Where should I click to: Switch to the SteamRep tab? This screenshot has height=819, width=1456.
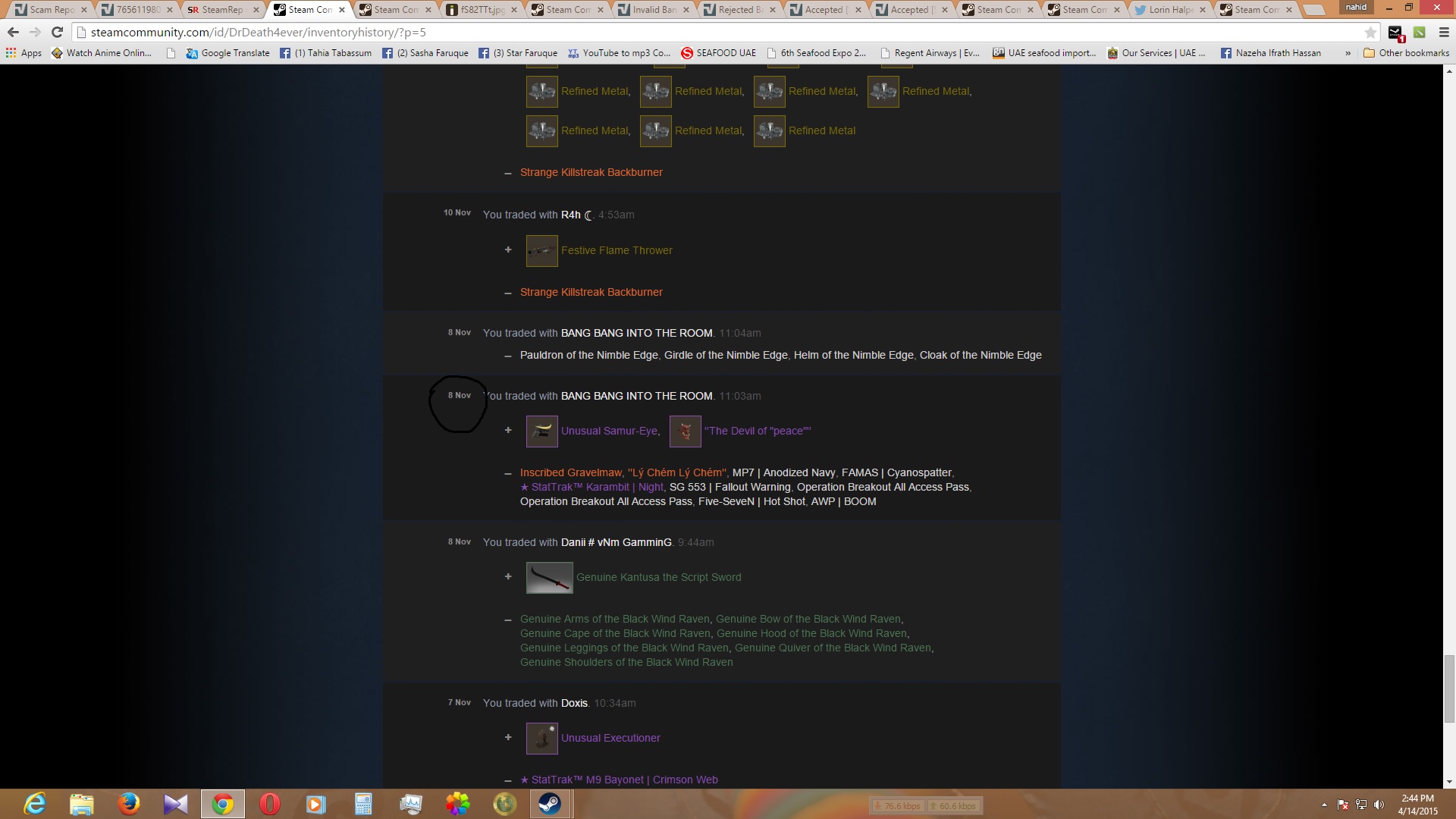pos(221,10)
